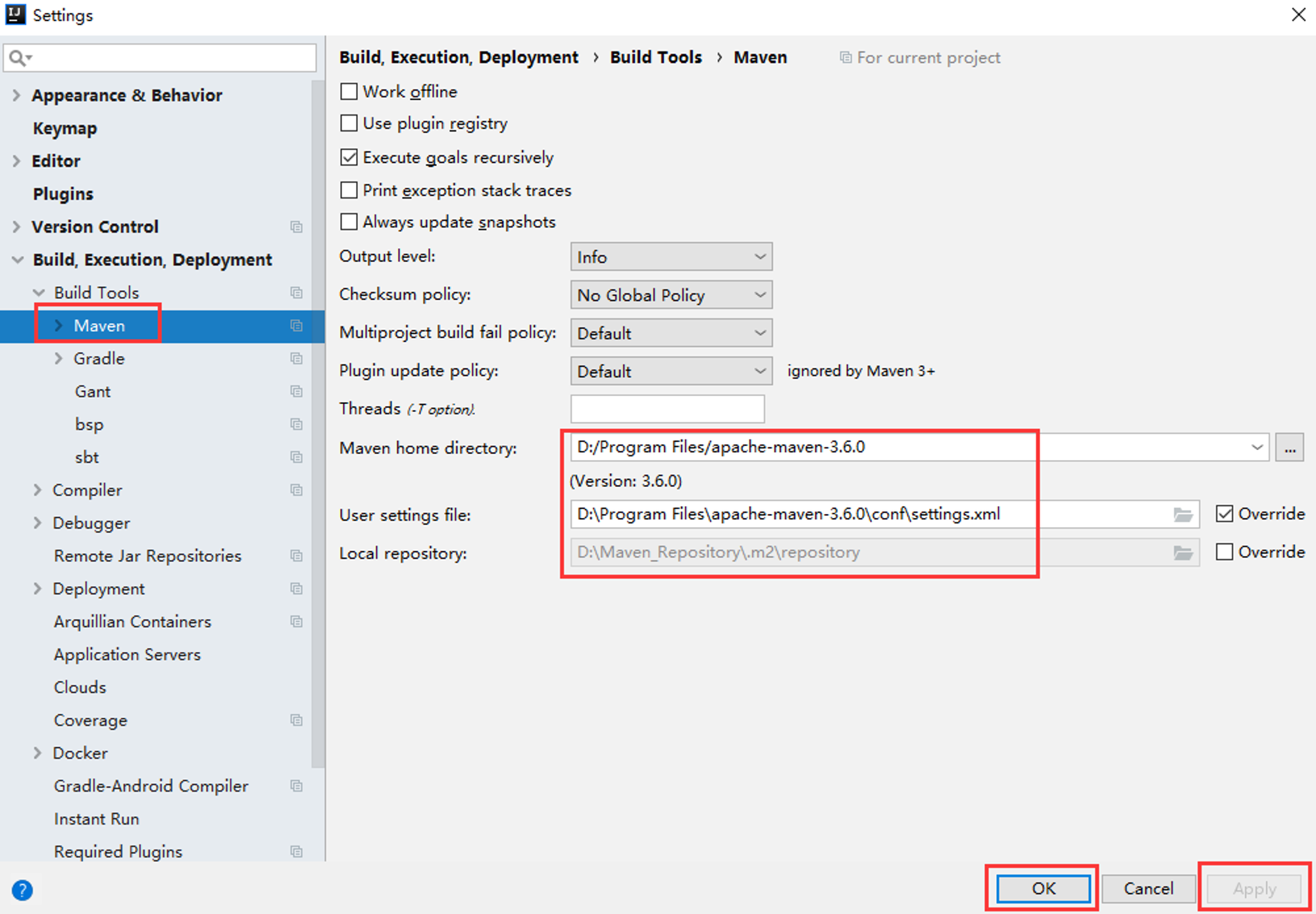This screenshot has width=1316, height=914.
Task: Expand the Compiler node
Action: 38,490
